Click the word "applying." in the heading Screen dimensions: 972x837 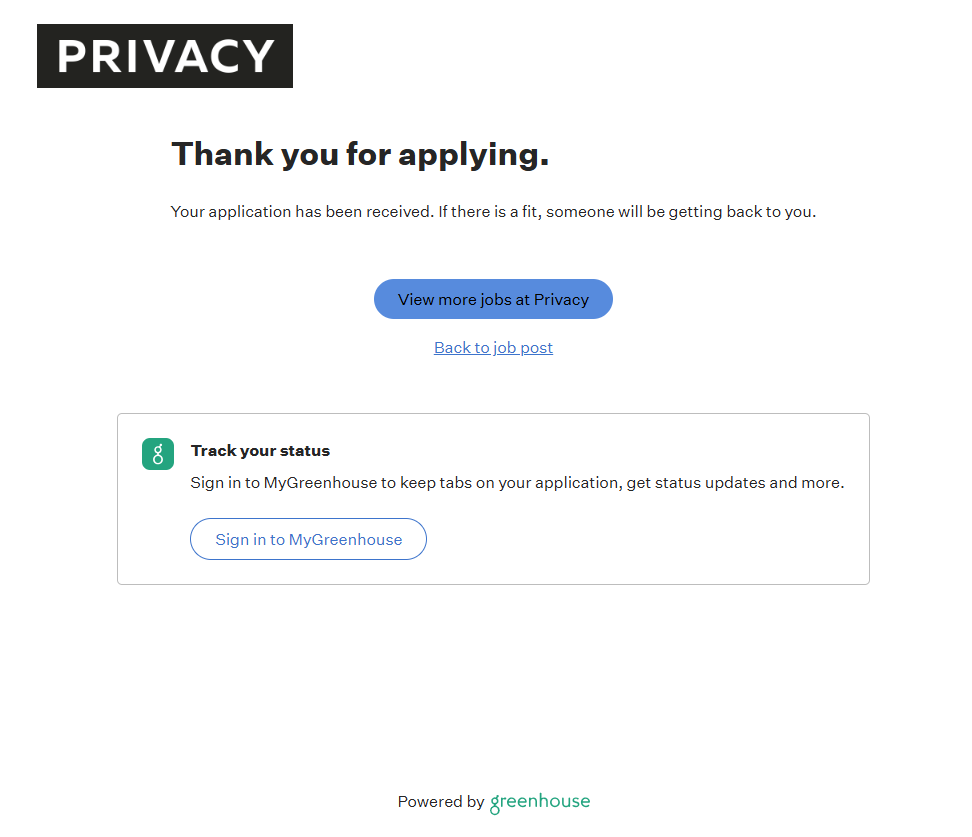click(x=474, y=154)
